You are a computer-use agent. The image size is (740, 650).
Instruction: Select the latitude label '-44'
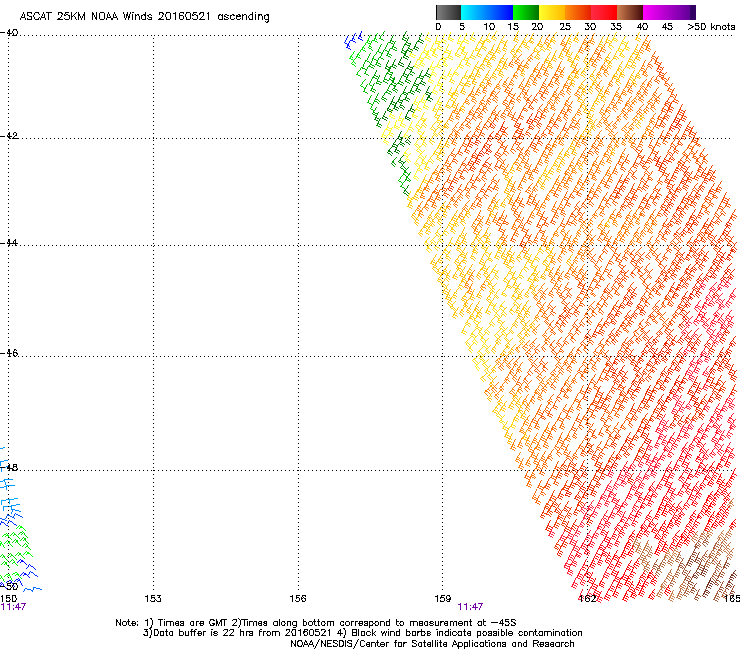pyautogui.click(x=9, y=243)
